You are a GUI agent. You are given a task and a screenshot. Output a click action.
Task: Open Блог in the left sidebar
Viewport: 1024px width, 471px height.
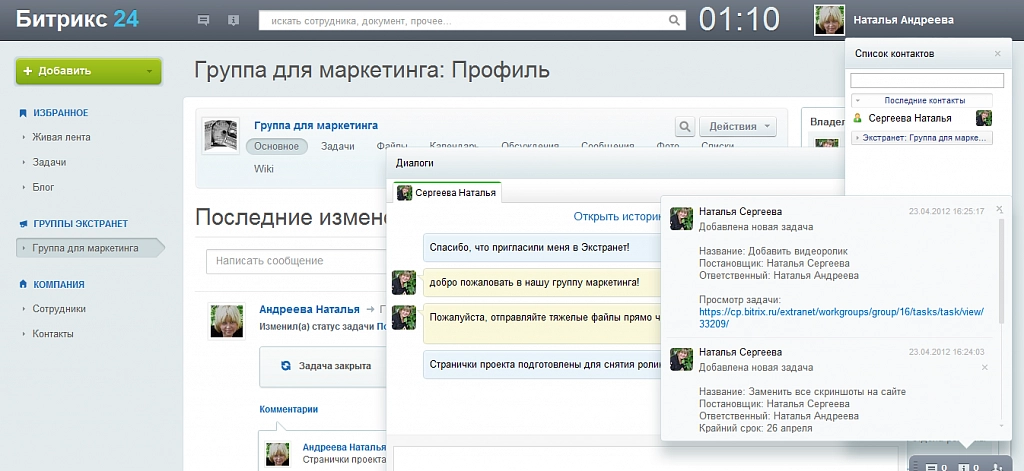tap(43, 187)
